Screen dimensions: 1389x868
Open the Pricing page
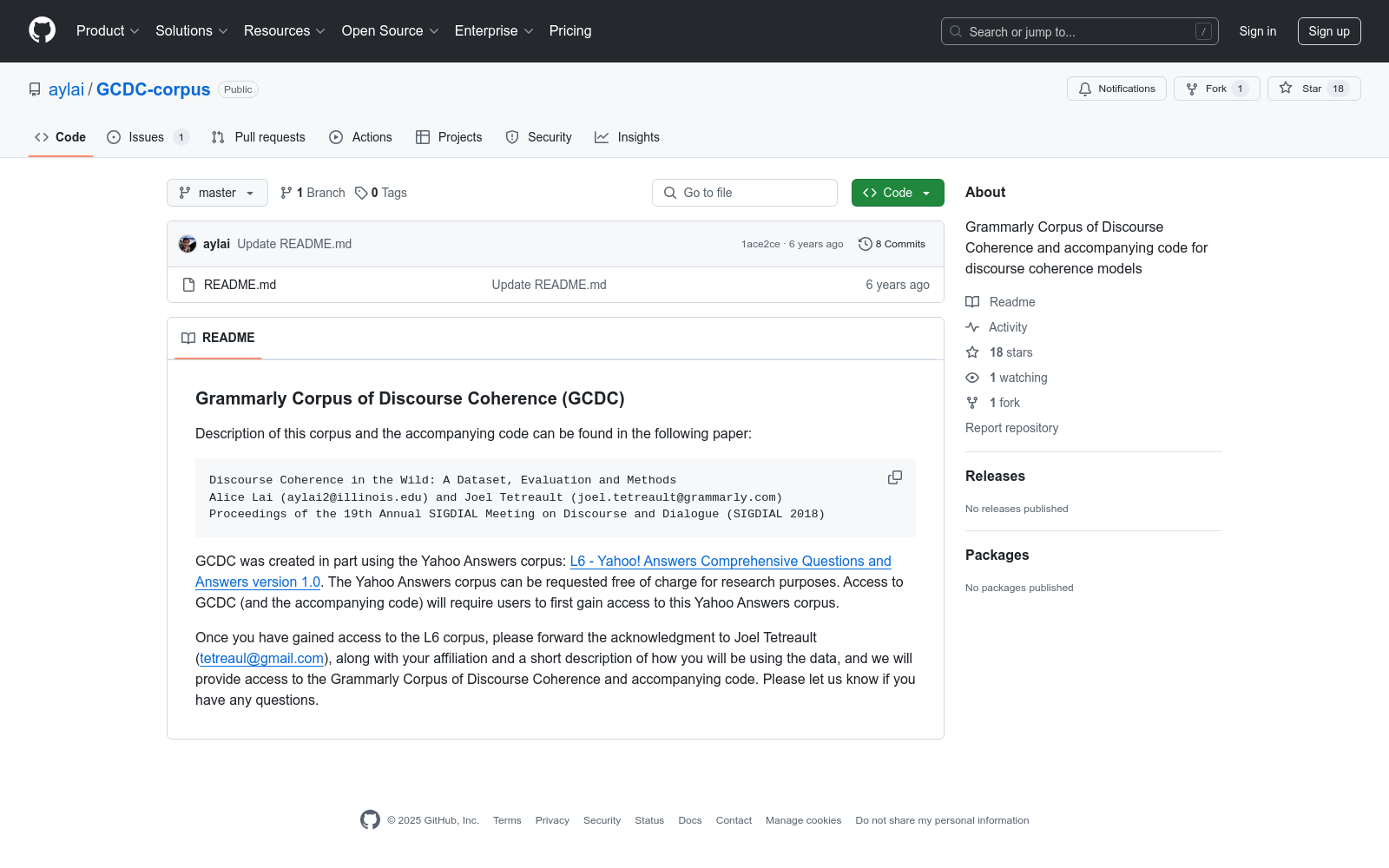(x=570, y=31)
